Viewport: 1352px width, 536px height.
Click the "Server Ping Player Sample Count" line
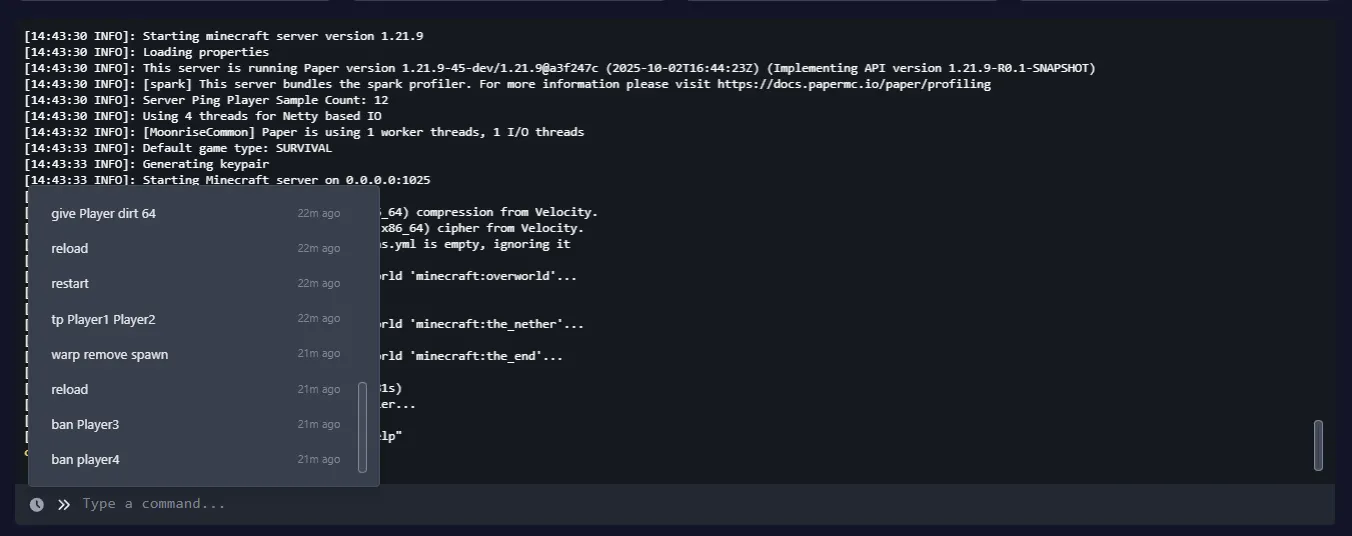(x=265, y=100)
